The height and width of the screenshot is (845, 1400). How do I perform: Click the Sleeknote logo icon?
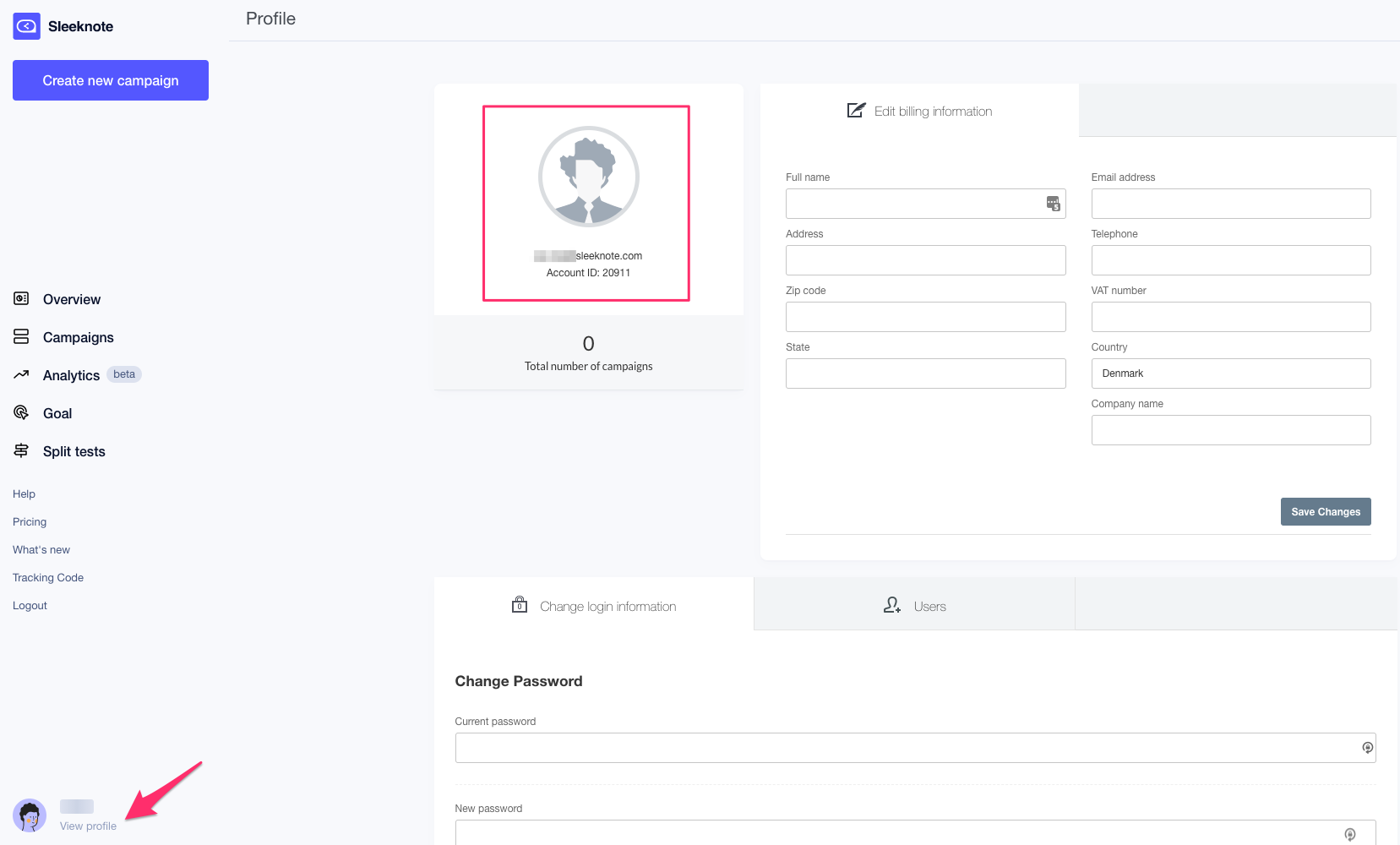pos(26,26)
